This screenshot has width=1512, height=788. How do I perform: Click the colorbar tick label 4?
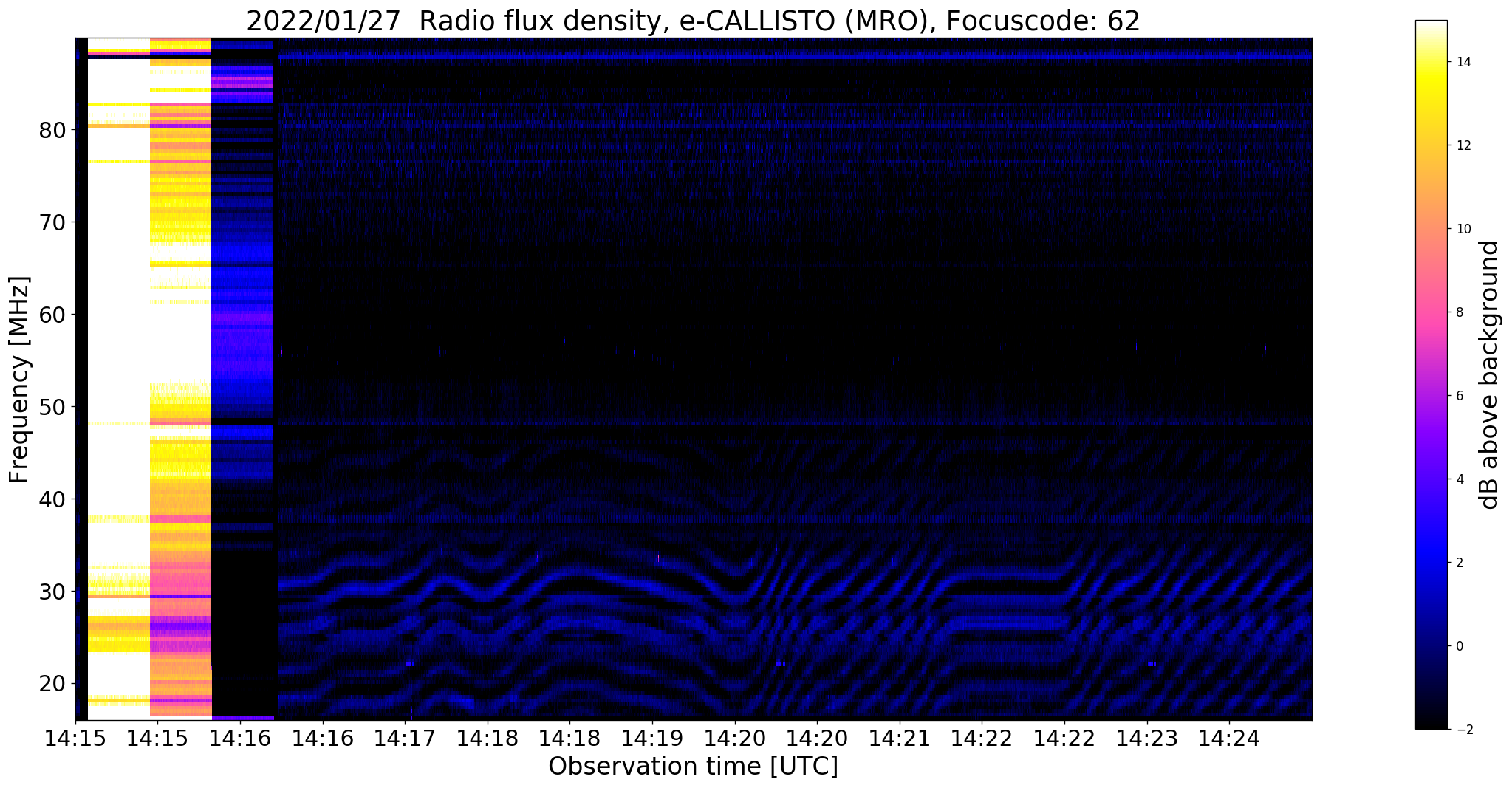pyautogui.click(x=1458, y=479)
